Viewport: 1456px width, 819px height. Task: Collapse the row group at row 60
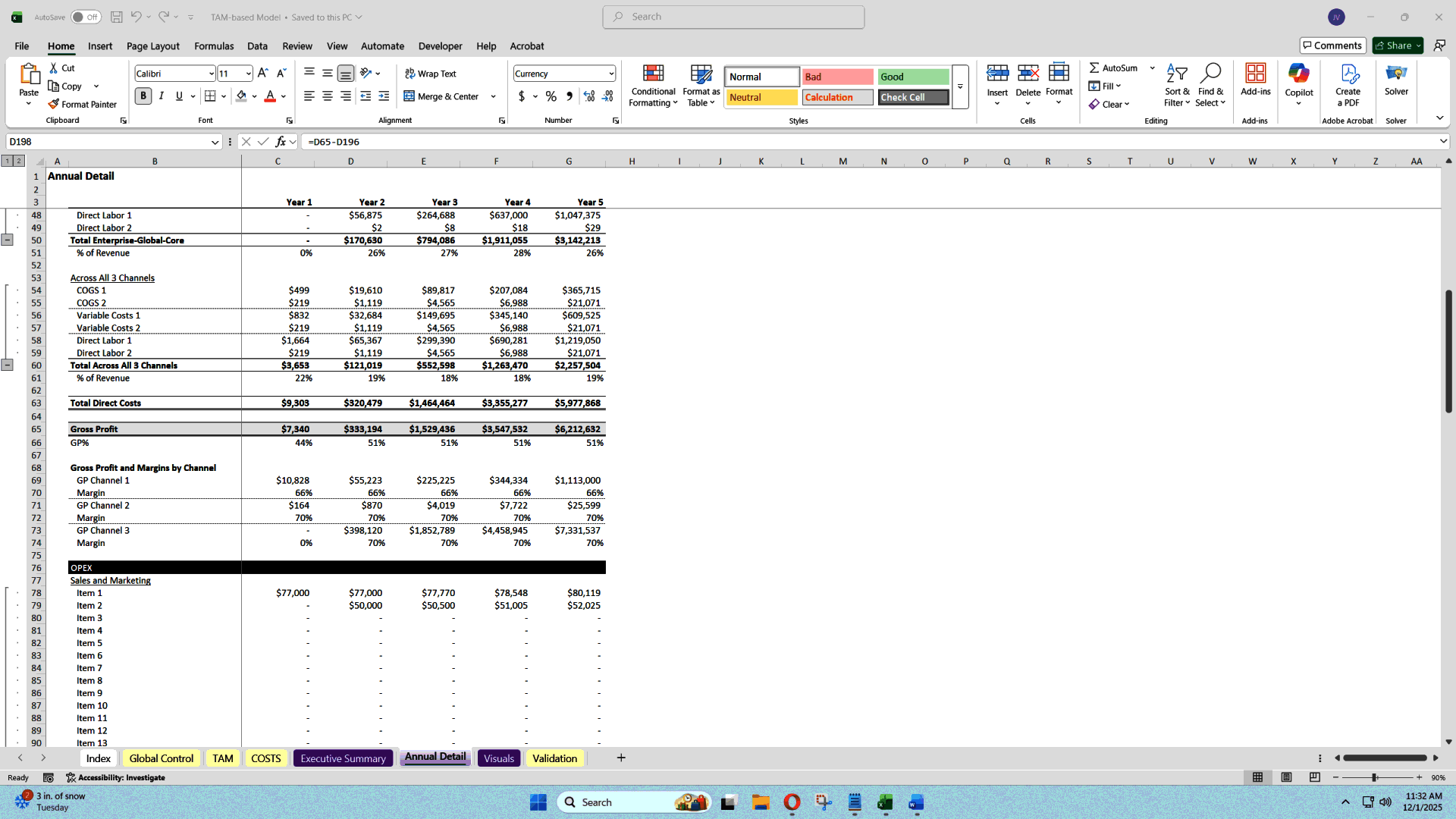pyautogui.click(x=8, y=365)
